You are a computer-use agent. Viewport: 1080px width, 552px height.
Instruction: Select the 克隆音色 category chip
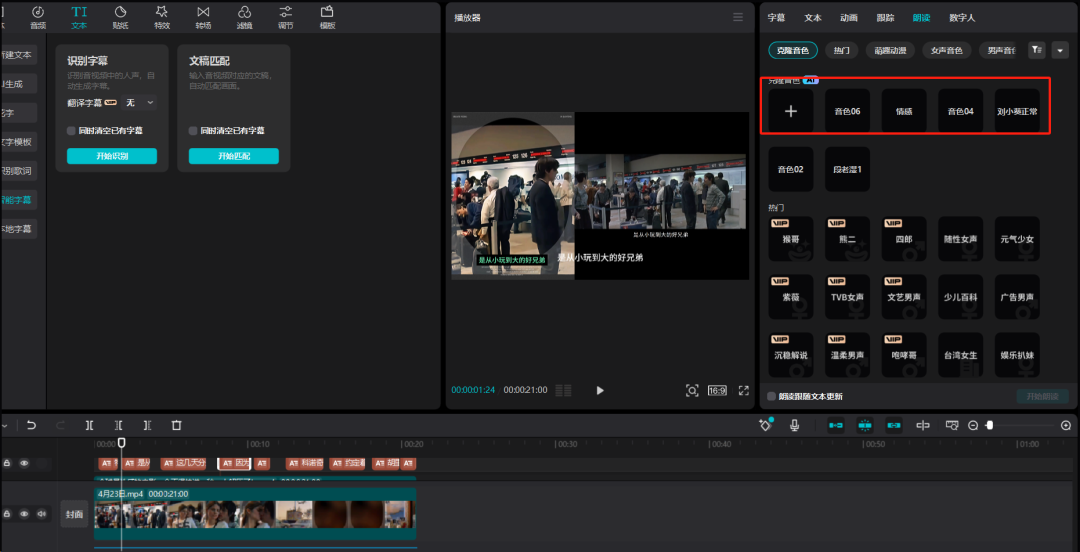click(793, 50)
